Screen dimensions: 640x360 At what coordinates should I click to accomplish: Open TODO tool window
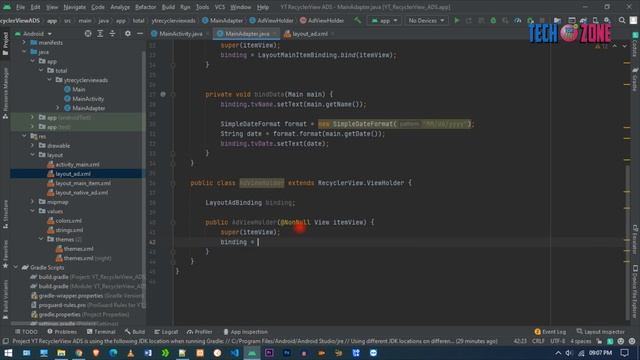point(26,332)
